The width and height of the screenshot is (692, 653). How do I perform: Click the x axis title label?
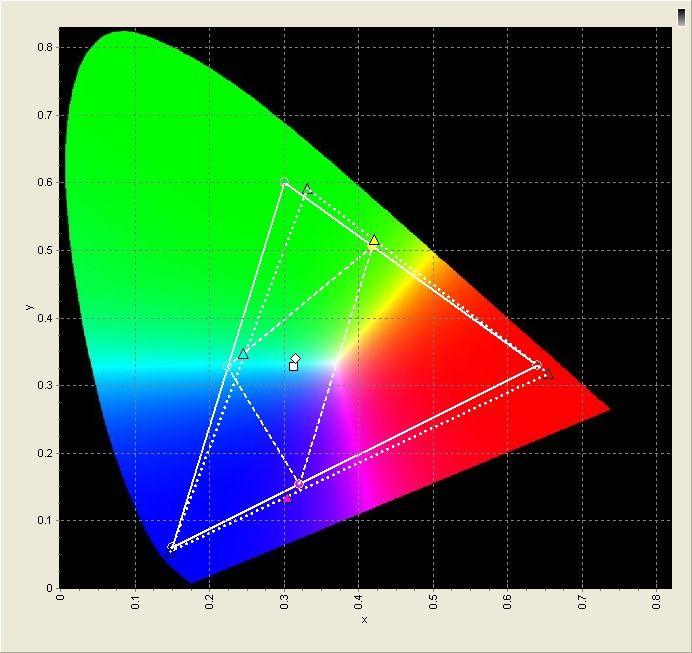[x=364, y=620]
